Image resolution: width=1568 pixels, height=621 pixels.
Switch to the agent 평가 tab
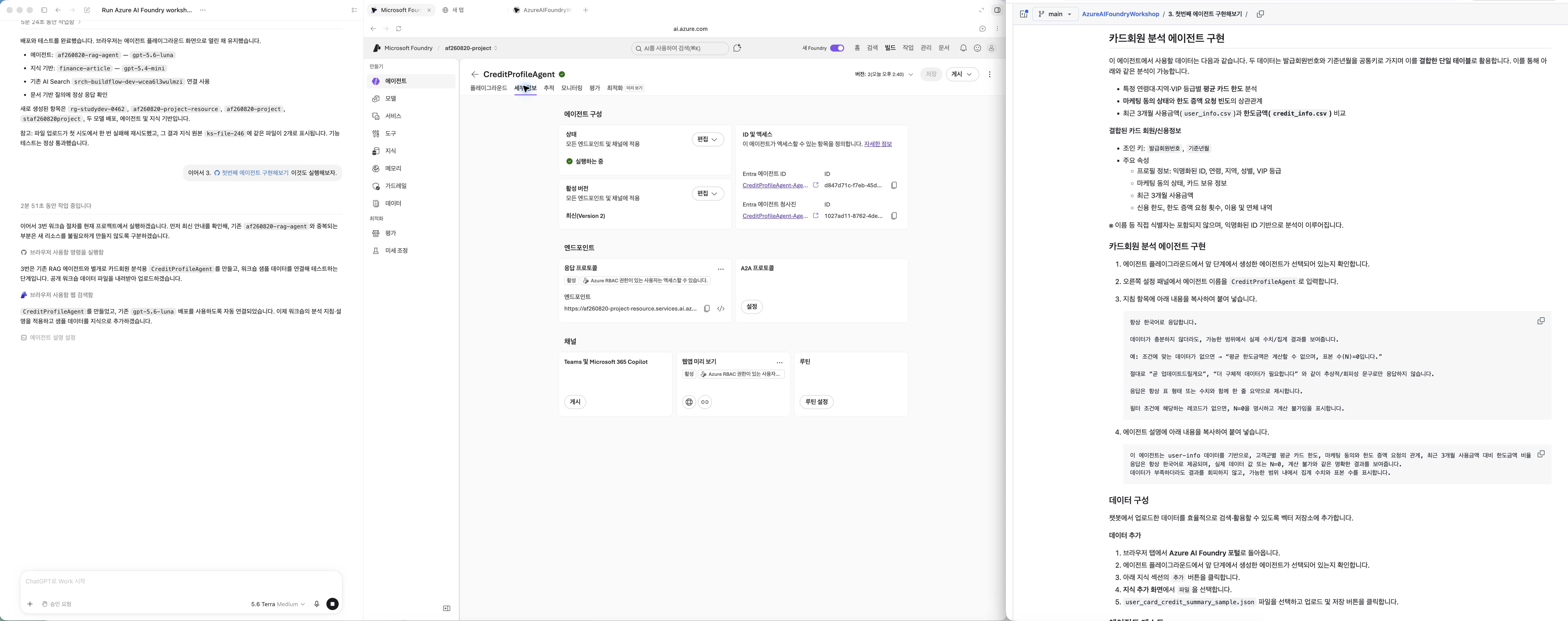(x=595, y=88)
